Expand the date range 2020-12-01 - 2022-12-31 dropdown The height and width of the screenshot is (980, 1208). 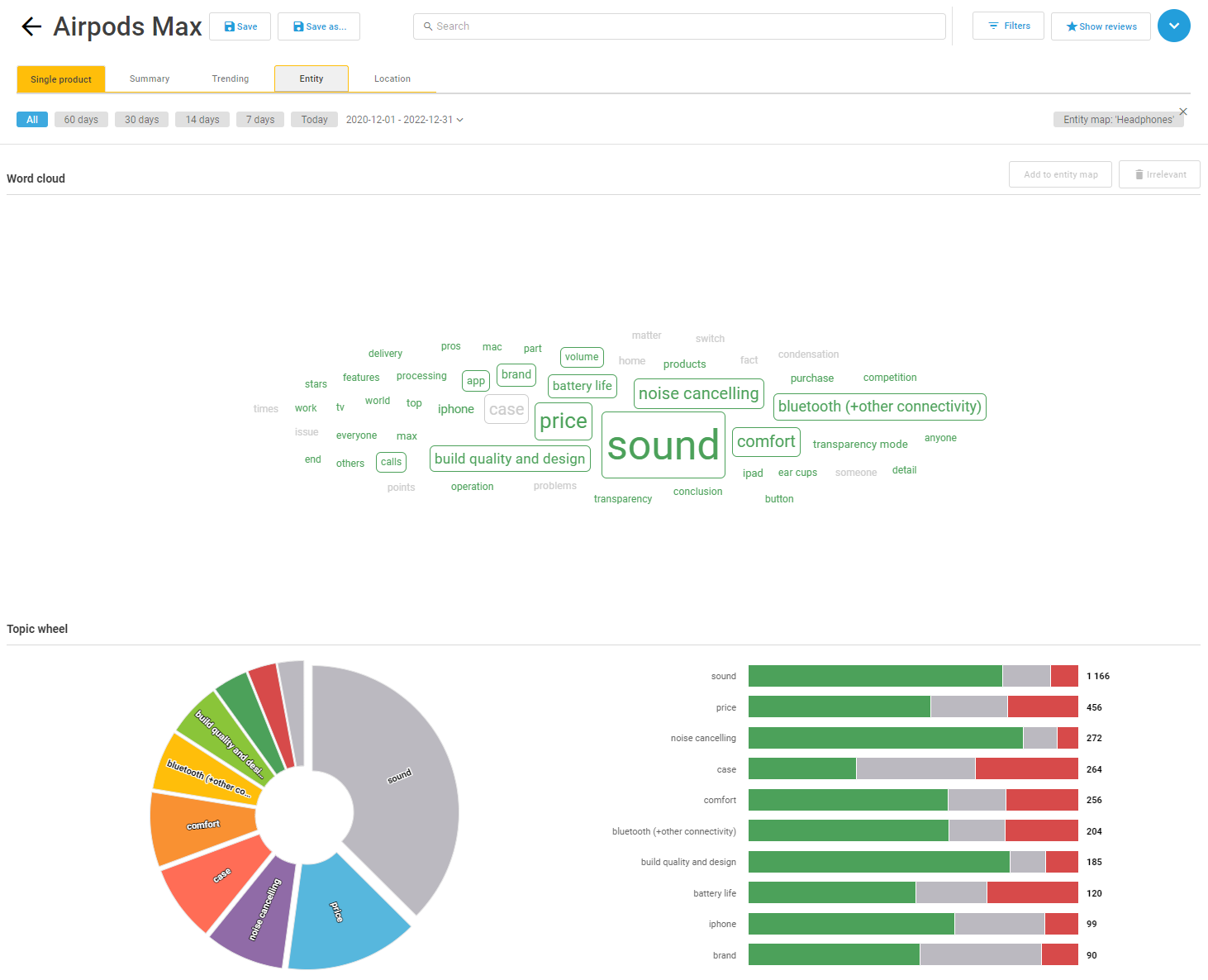pos(405,120)
